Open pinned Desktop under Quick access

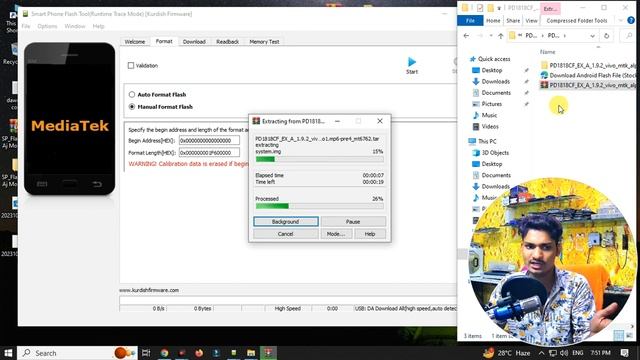click(x=492, y=70)
